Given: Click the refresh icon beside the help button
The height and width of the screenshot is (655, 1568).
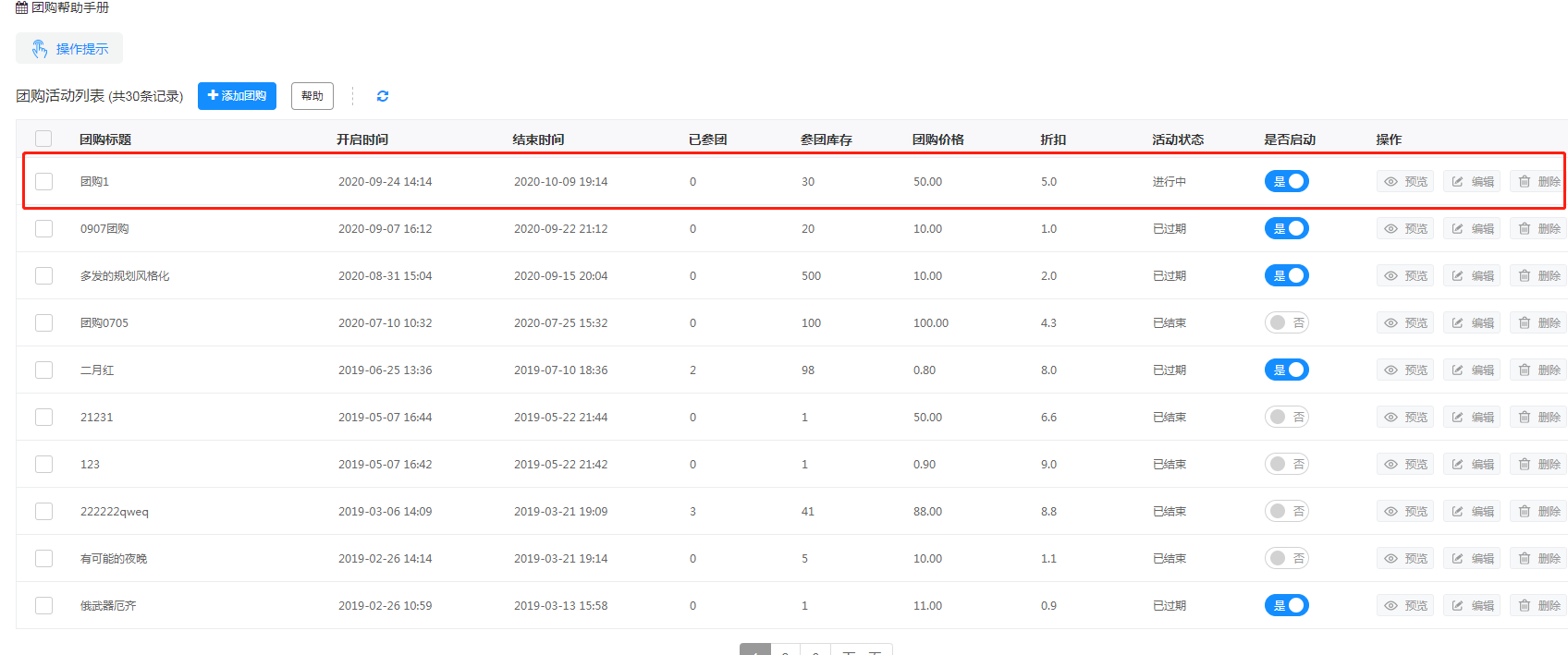Looking at the screenshot, I should point(383,96).
